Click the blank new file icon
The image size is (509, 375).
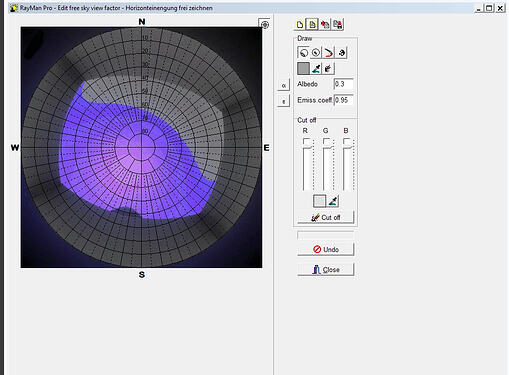(x=300, y=25)
